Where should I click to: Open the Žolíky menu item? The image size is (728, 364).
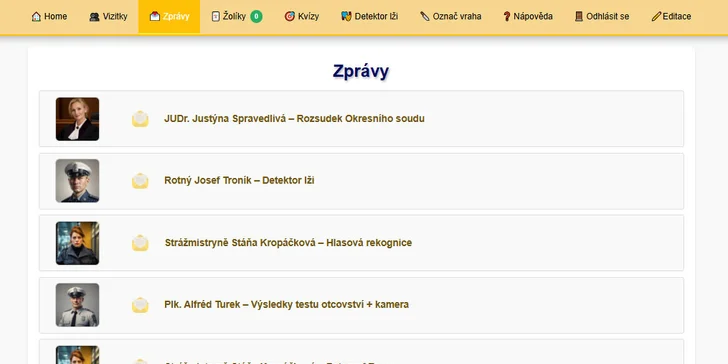(237, 17)
